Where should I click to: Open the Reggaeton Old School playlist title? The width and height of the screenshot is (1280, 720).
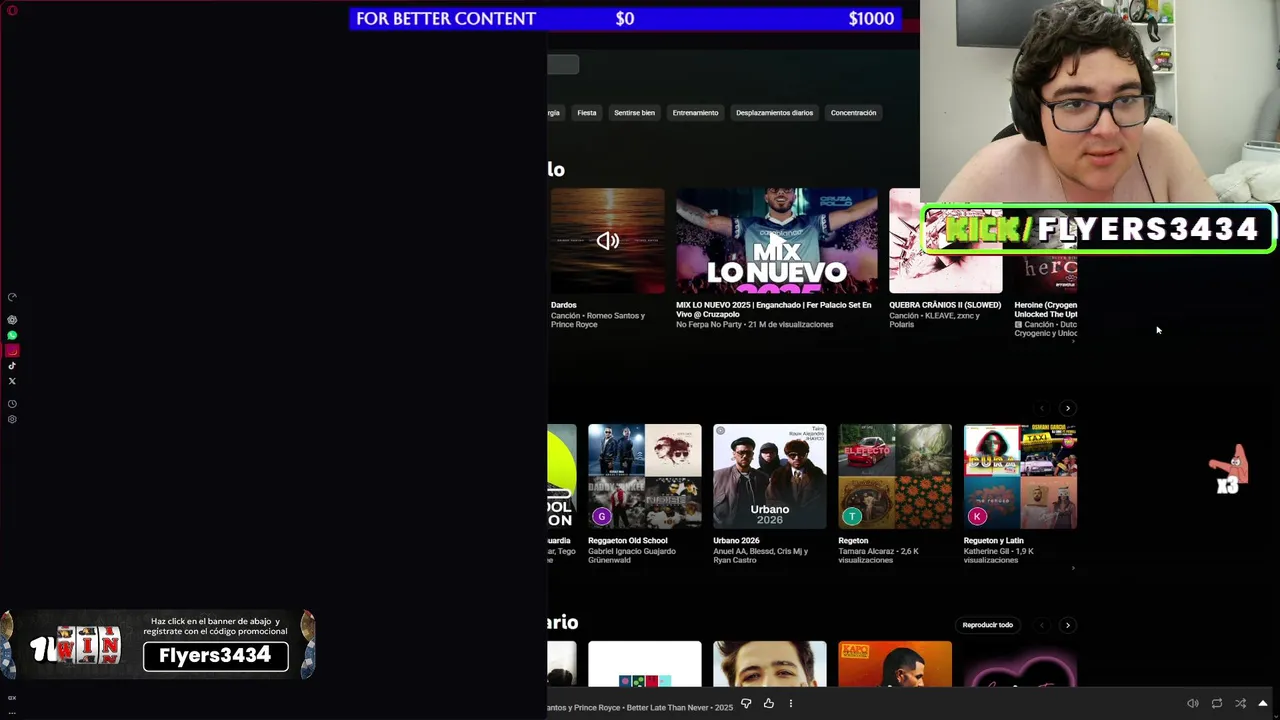(x=628, y=541)
